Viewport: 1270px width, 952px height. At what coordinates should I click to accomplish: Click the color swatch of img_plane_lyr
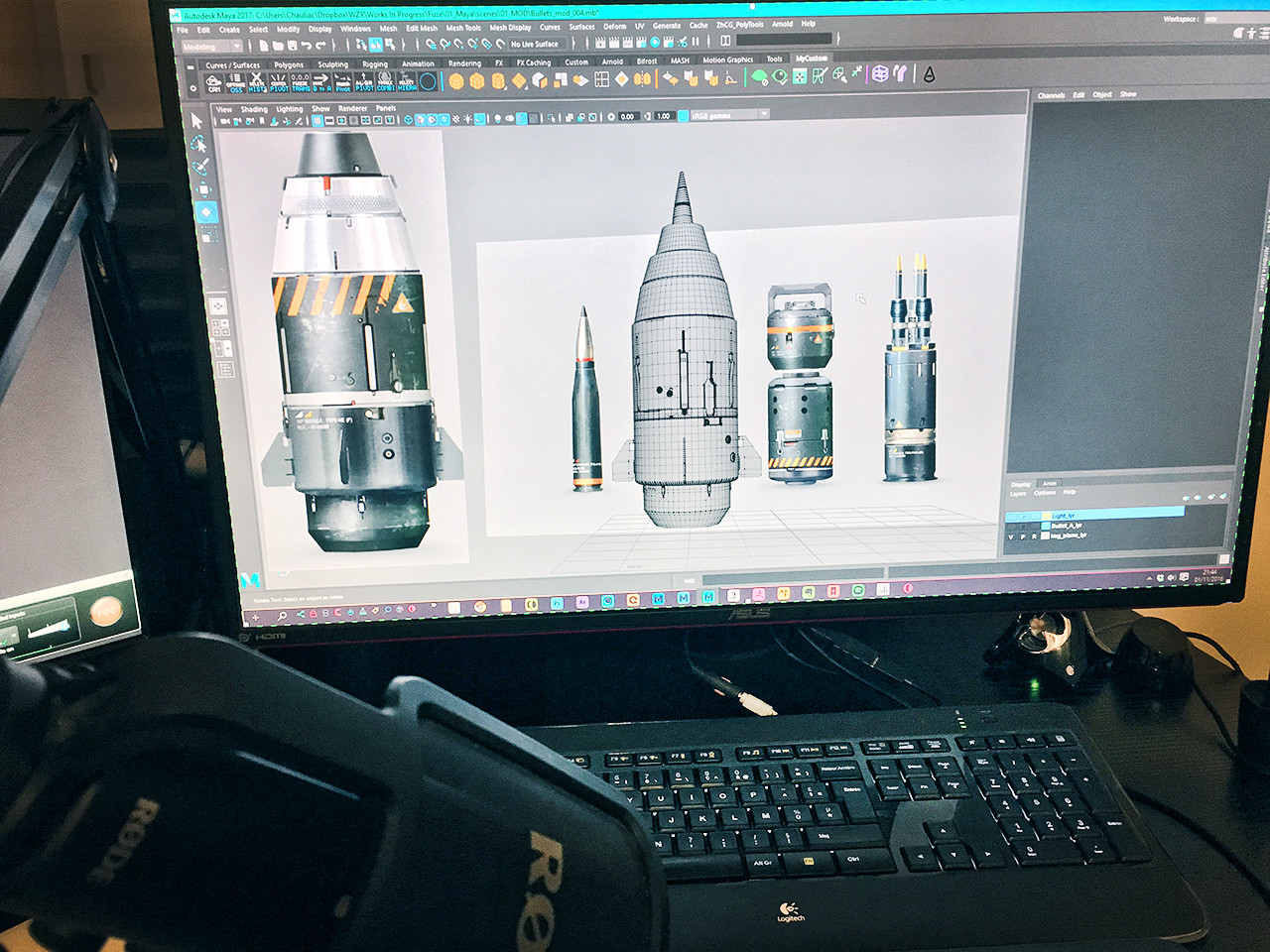1045,535
